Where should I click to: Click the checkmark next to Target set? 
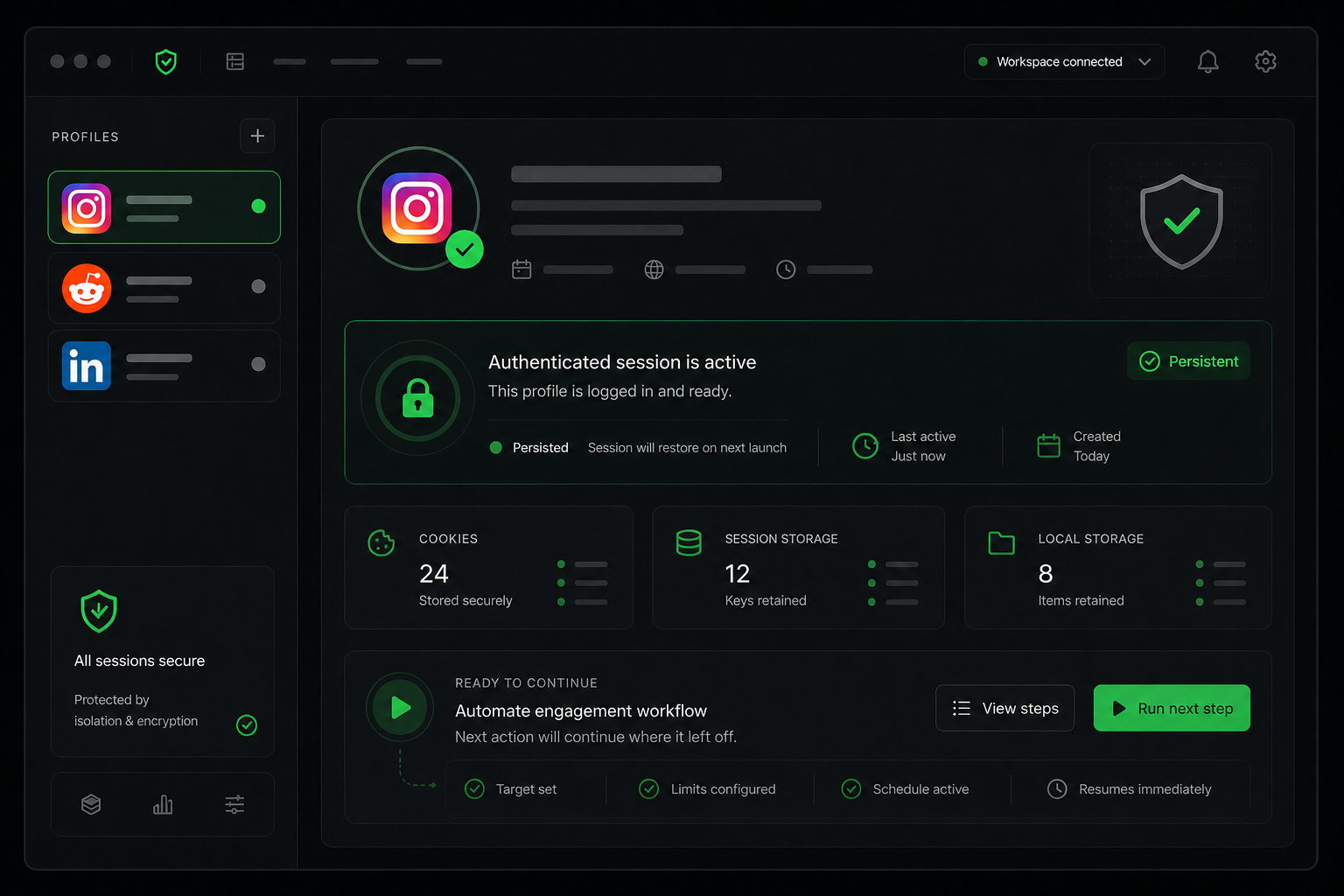[474, 789]
